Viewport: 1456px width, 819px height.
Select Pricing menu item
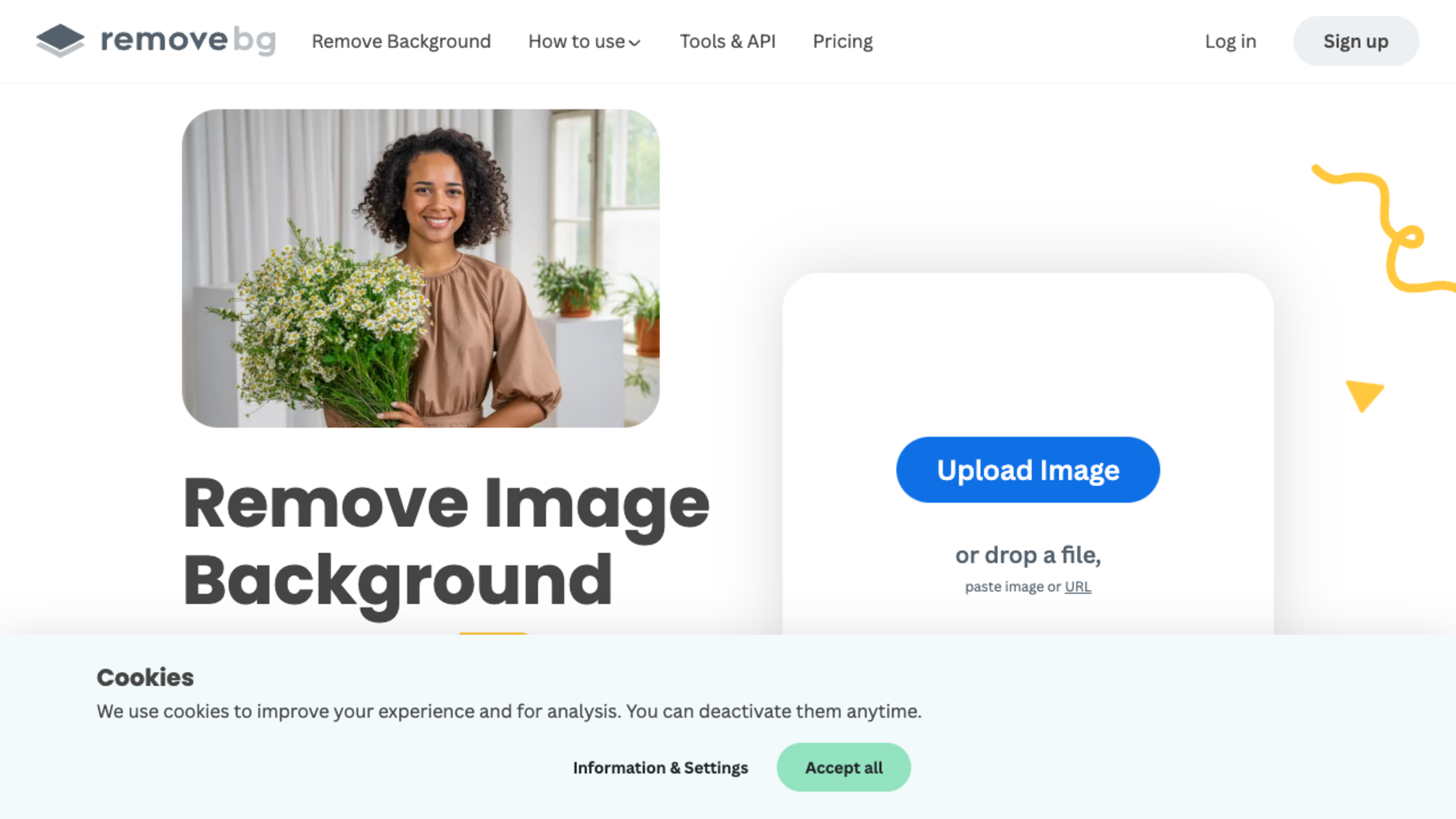pyautogui.click(x=843, y=41)
